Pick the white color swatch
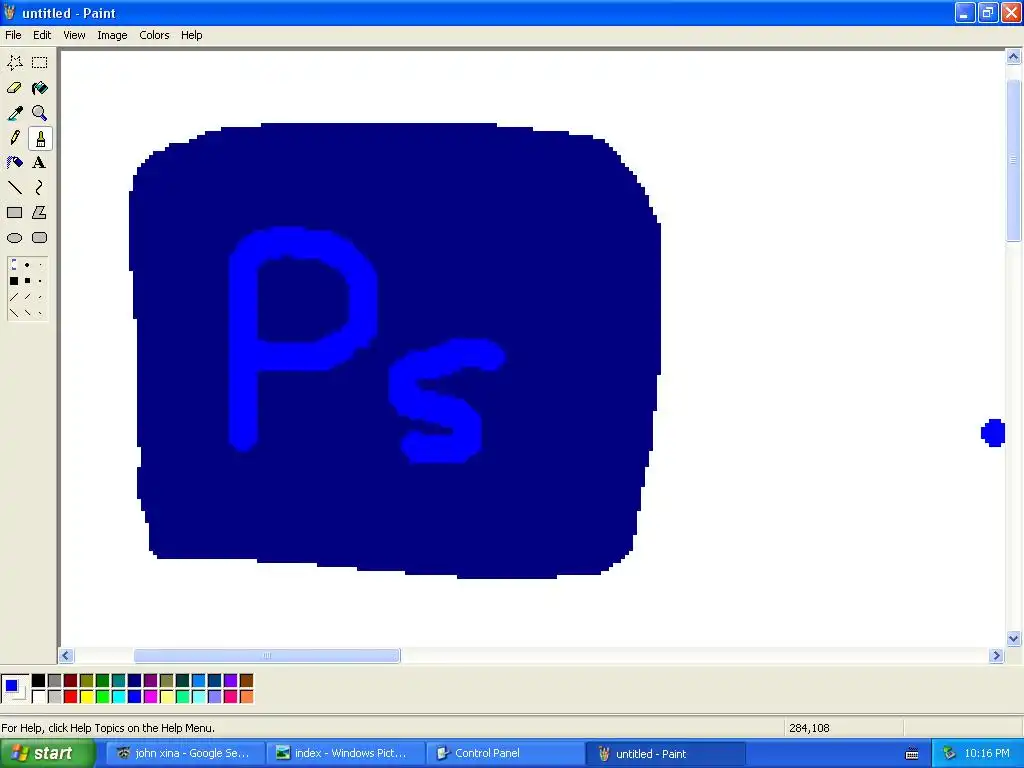This screenshot has height=768, width=1024. [39, 697]
